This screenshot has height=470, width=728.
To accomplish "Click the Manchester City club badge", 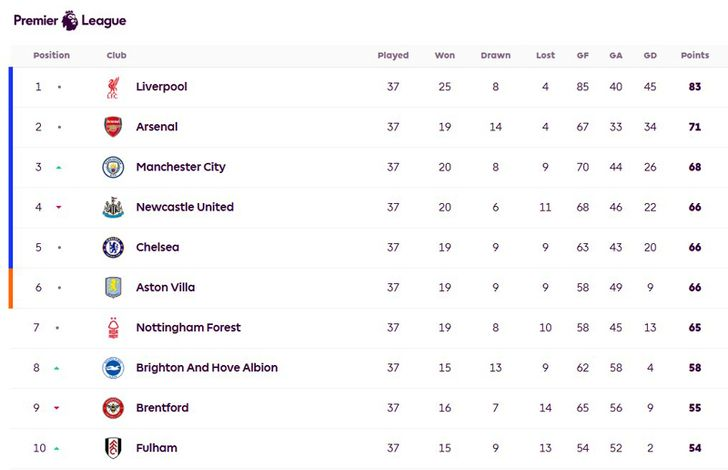I will click(x=113, y=167).
